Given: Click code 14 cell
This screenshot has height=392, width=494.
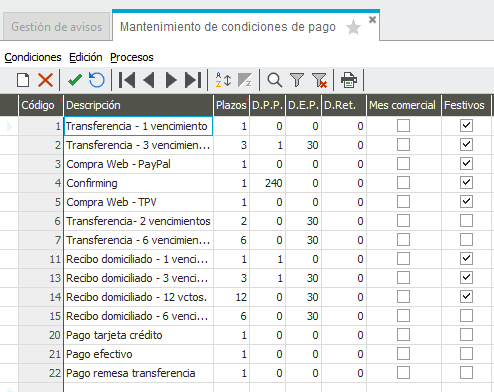Looking at the screenshot, I should [40, 297].
